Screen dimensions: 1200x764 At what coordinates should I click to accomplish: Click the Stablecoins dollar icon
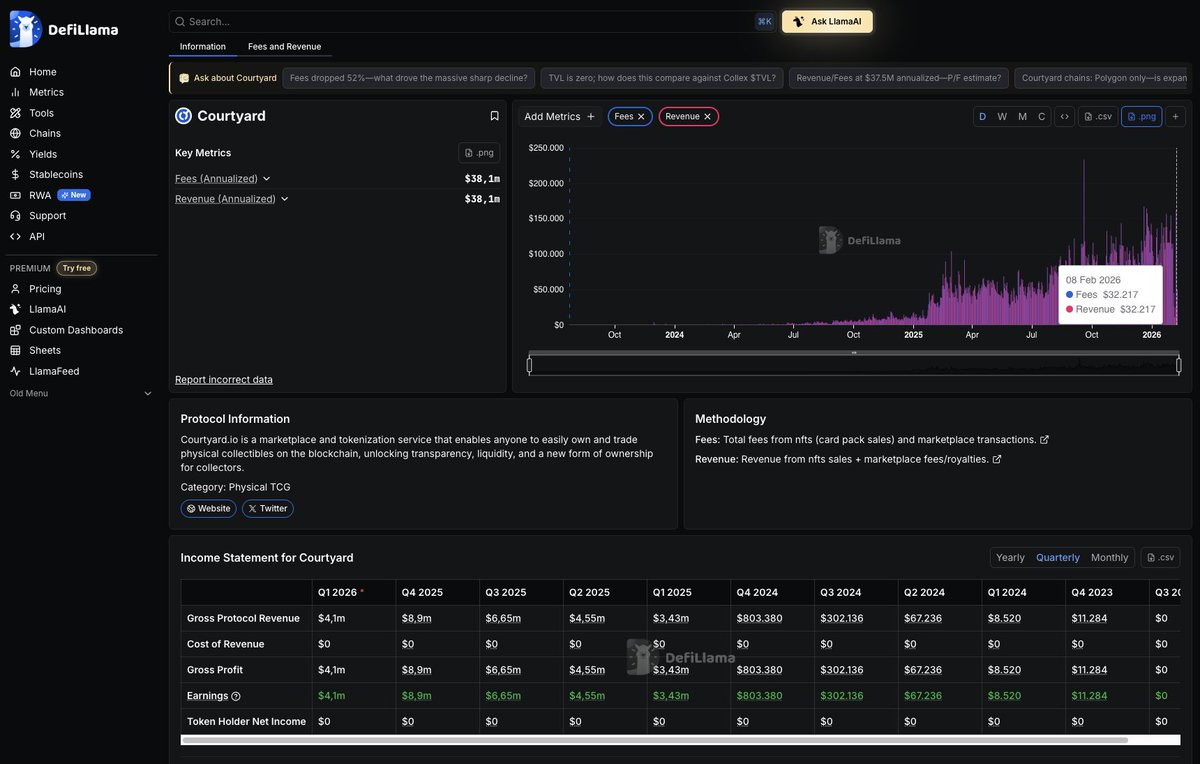(x=15, y=174)
